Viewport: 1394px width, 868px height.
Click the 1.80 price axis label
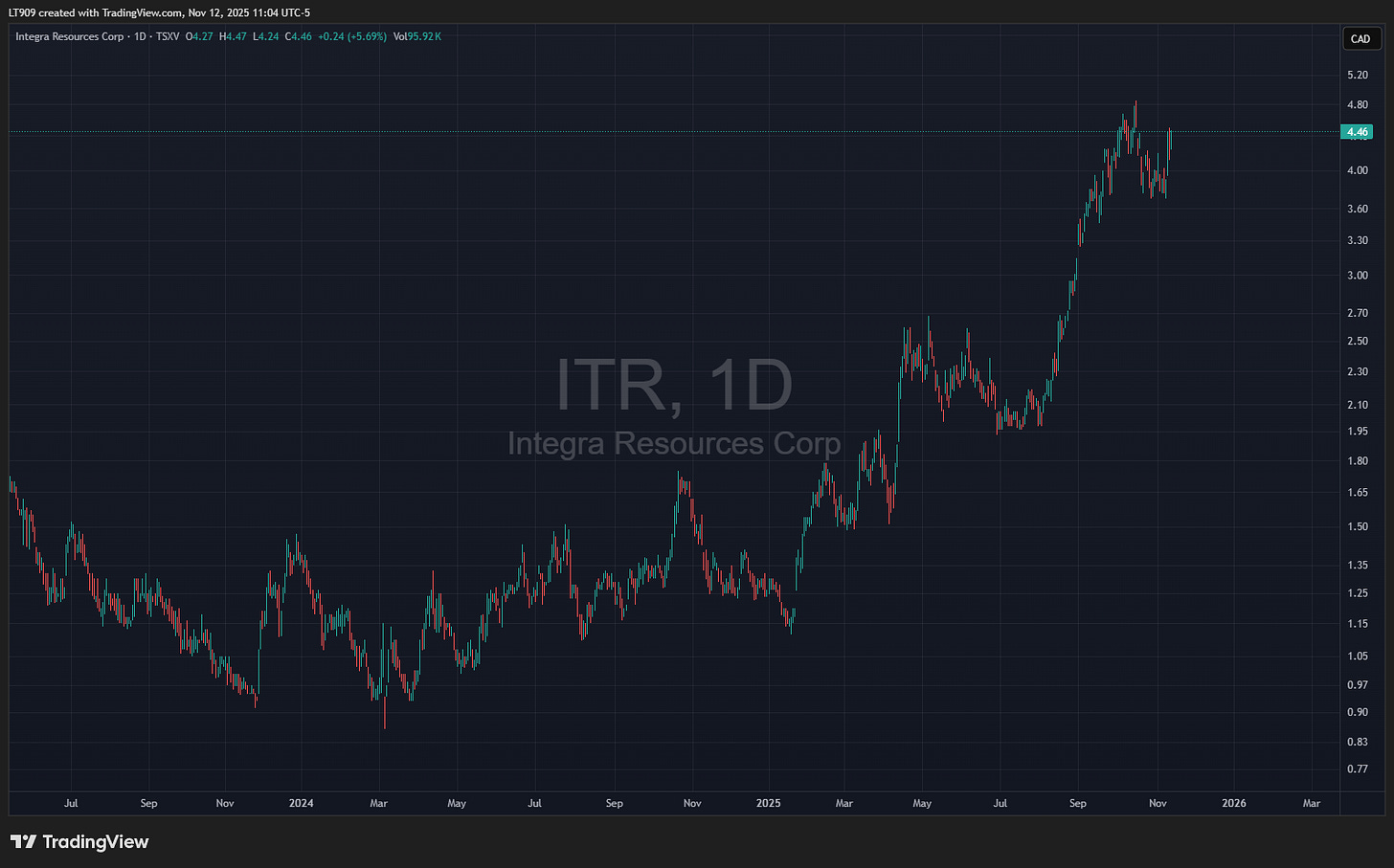pyautogui.click(x=1357, y=461)
